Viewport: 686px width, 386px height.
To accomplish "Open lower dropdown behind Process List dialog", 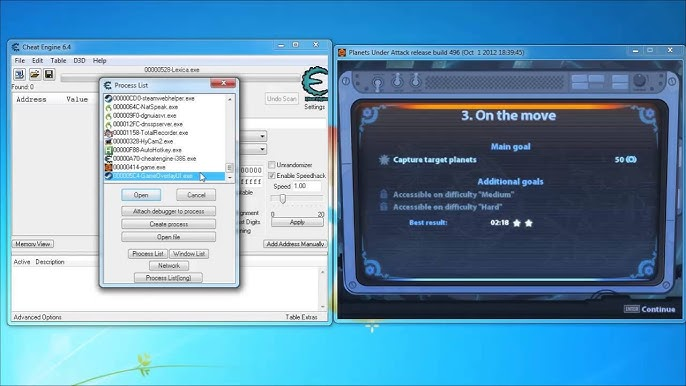I will pos(262,149).
